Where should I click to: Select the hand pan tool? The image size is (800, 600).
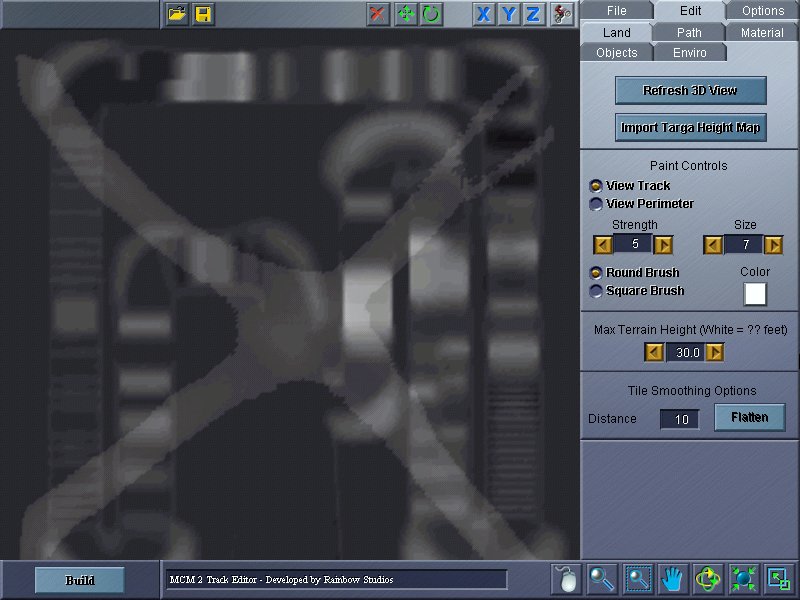pos(672,579)
